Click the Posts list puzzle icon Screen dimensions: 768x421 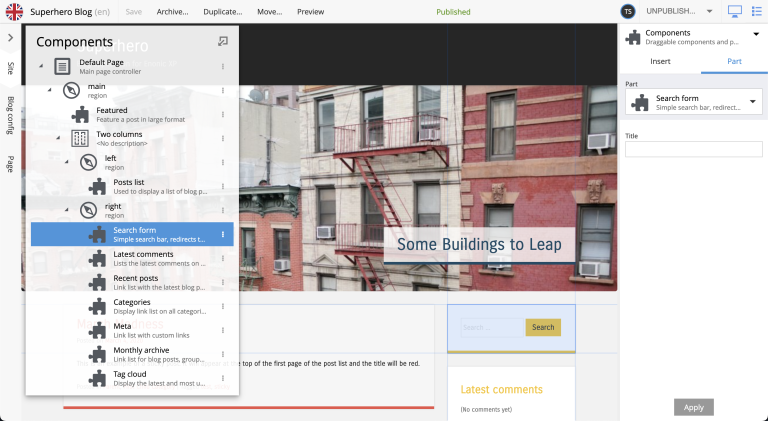(x=97, y=187)
